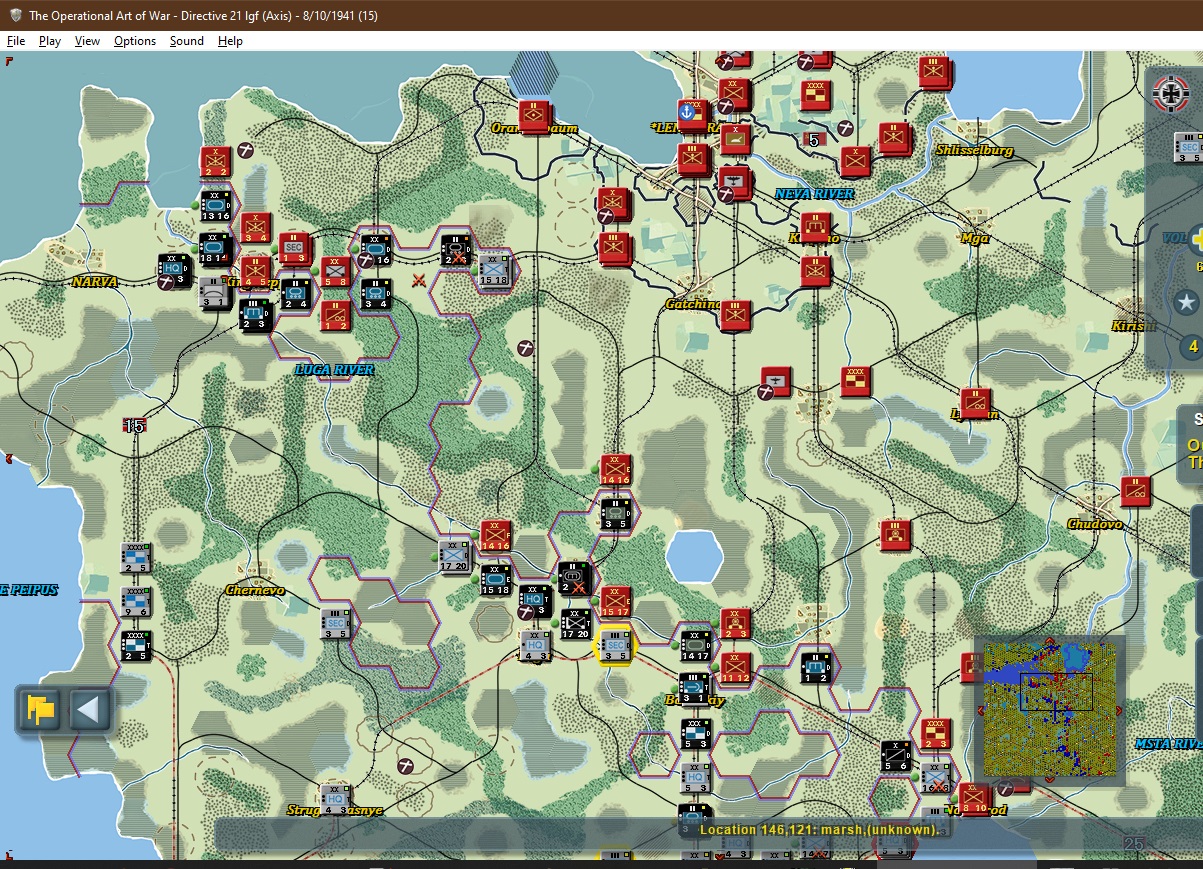1203x869 pixels.
Task: Select the black III unit 2 3
Action: pyautogui.click(x=255, y=315)
